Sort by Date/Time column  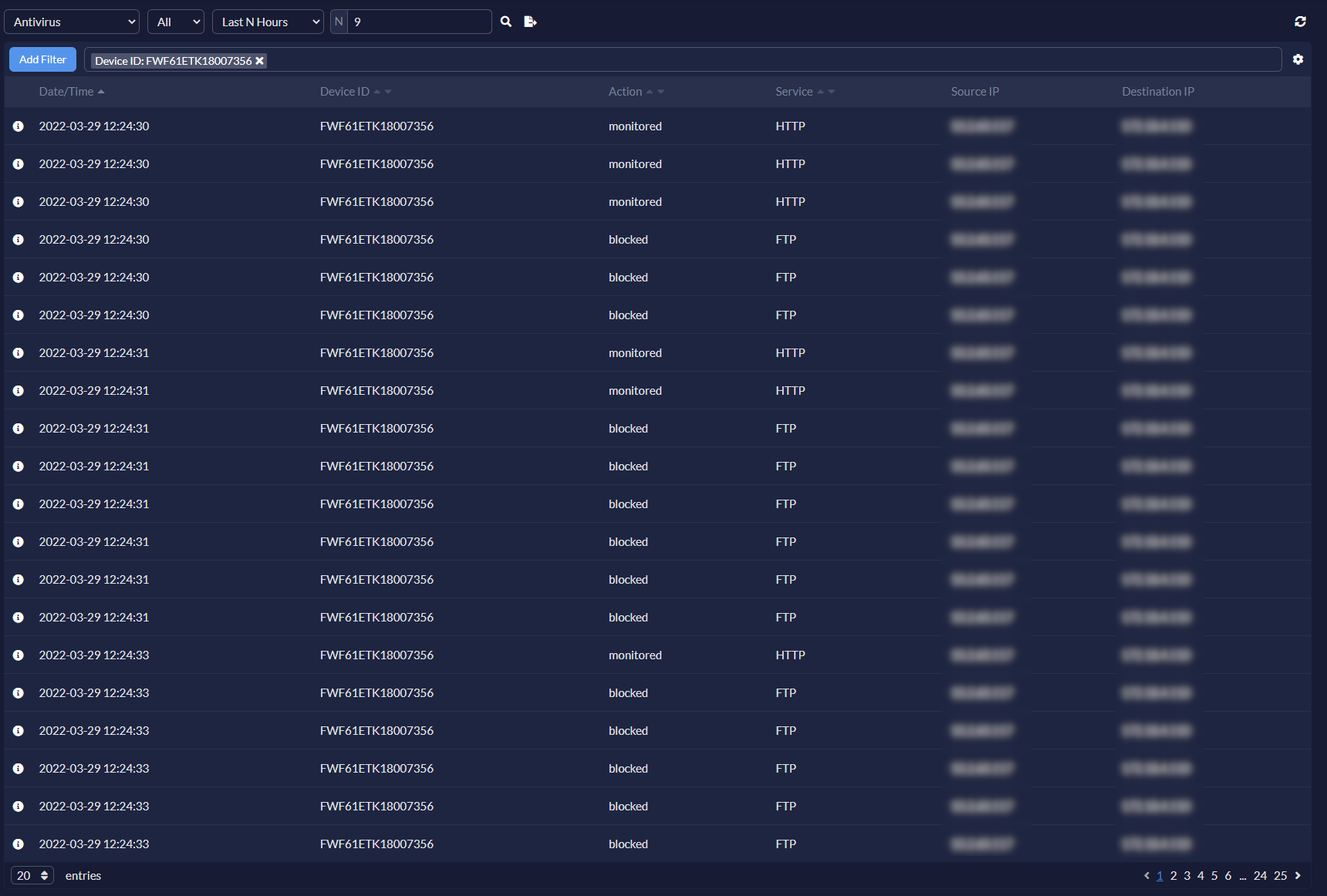tap(72, 92)
